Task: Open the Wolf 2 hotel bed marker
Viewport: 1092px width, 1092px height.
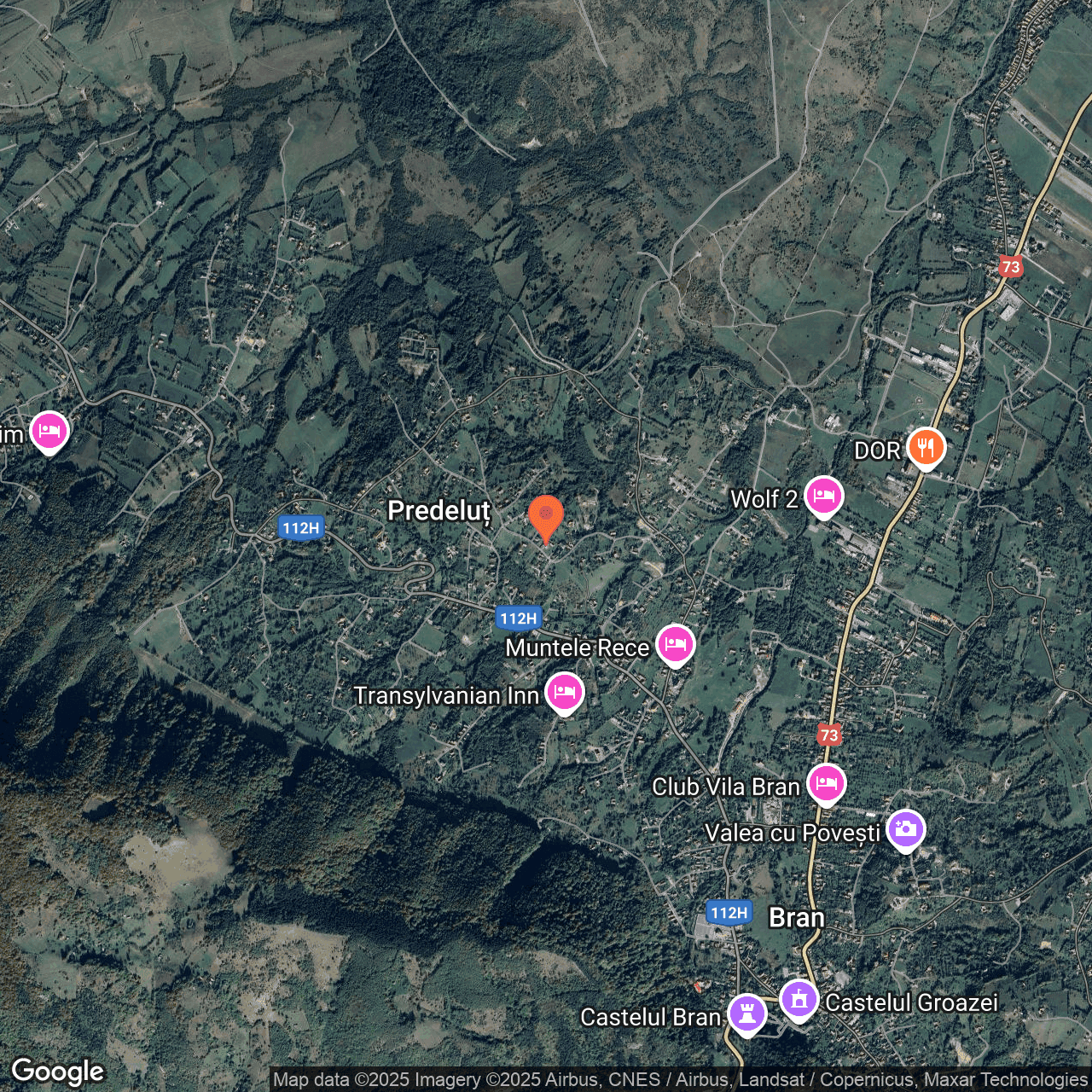Action: [x=823, y=496]
